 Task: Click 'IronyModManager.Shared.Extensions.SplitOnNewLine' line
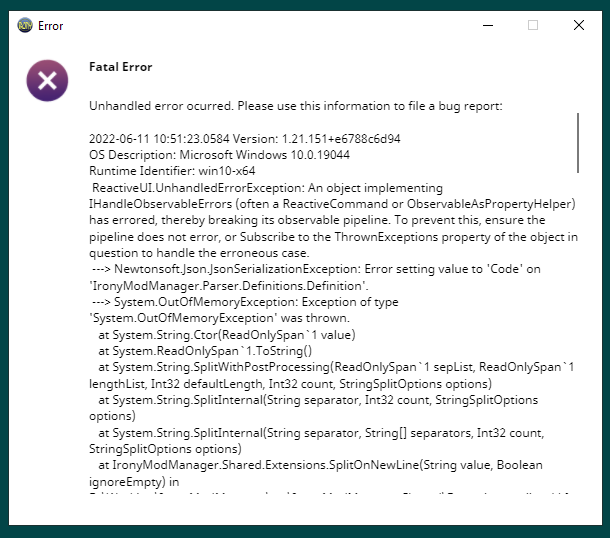(320, 465)
